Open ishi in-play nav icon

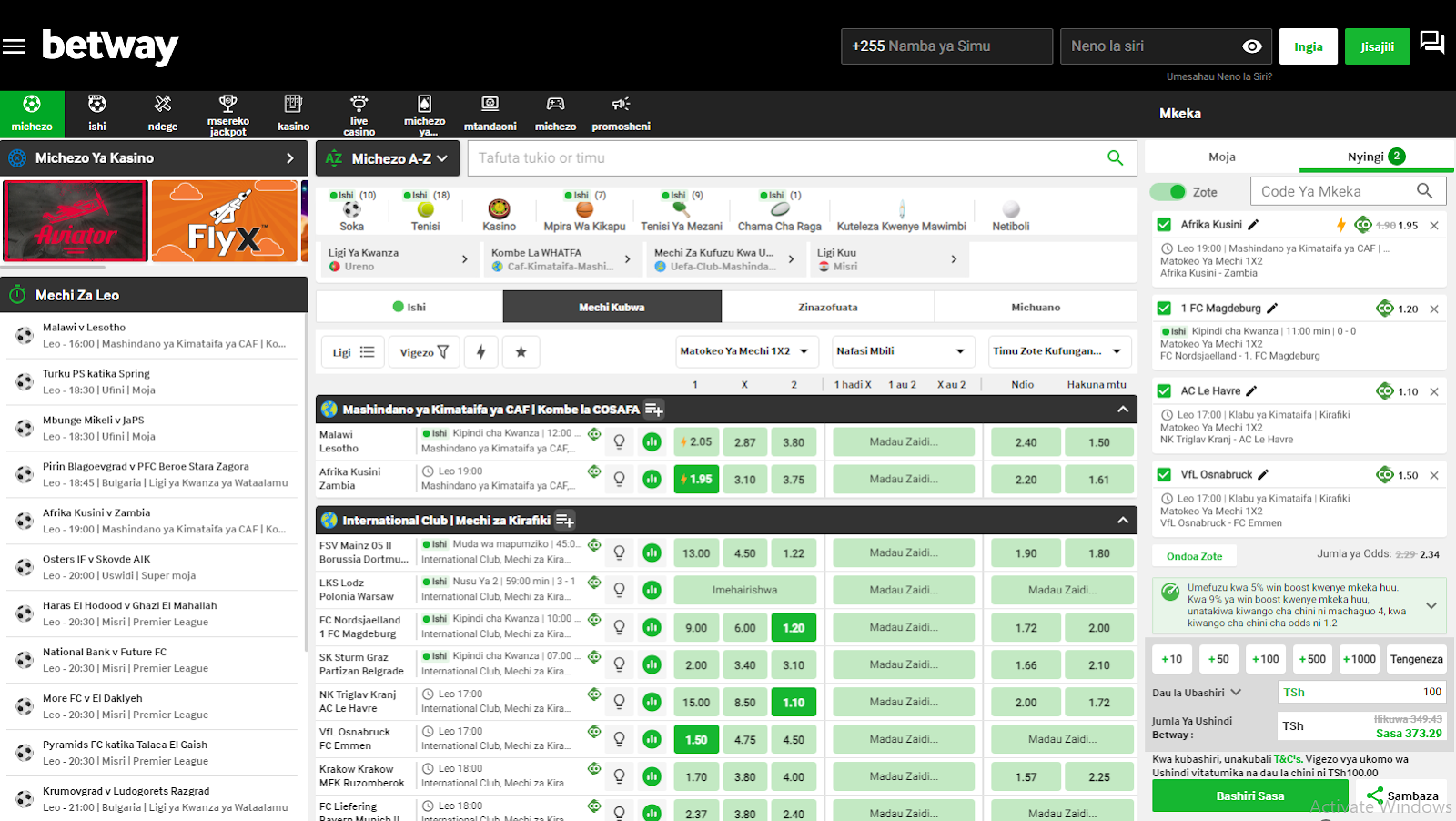tap(97, 114)
